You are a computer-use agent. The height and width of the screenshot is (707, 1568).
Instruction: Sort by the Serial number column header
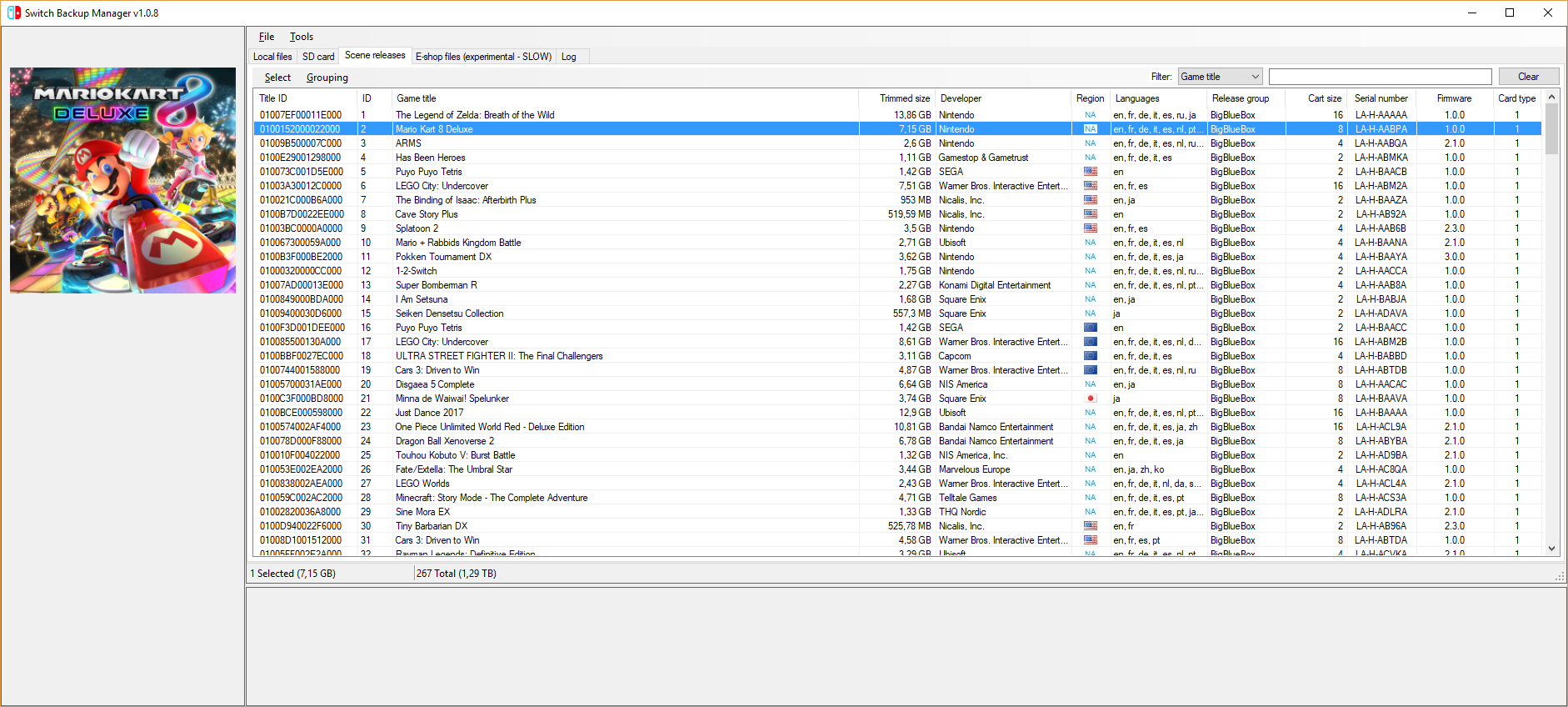click(x=1382, y=98)
